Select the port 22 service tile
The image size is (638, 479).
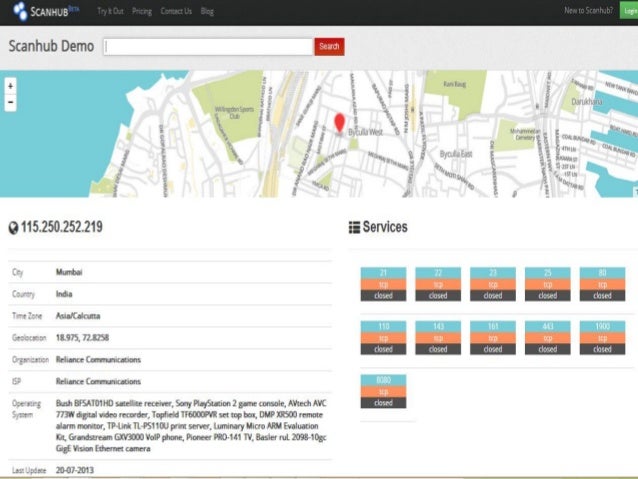pyautogui.click(x=438, y=284)
